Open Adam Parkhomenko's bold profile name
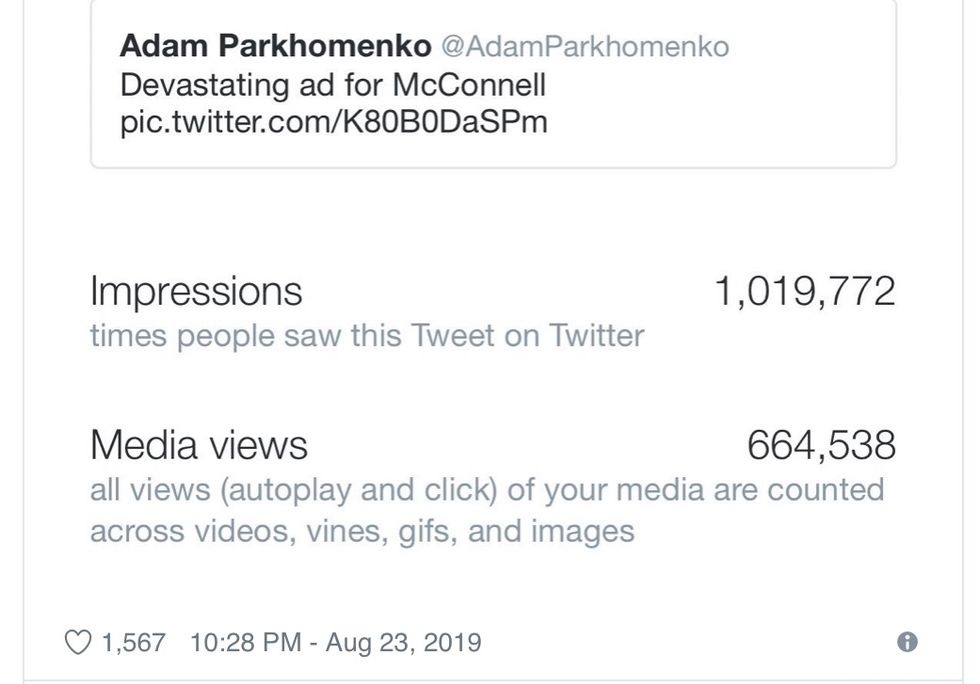Screen dimensions: 980x684 coord(275,46)
